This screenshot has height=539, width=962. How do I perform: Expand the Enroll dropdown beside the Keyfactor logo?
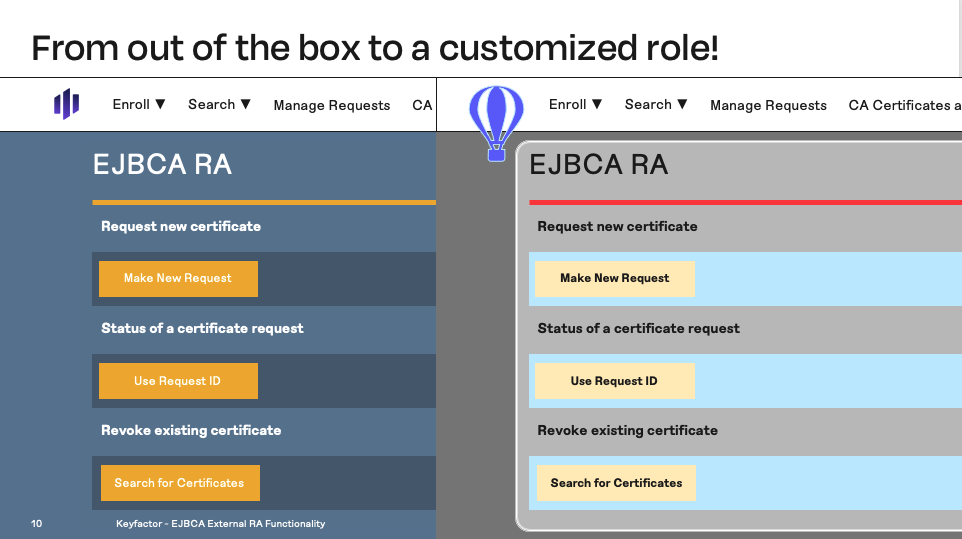(139, 104)
